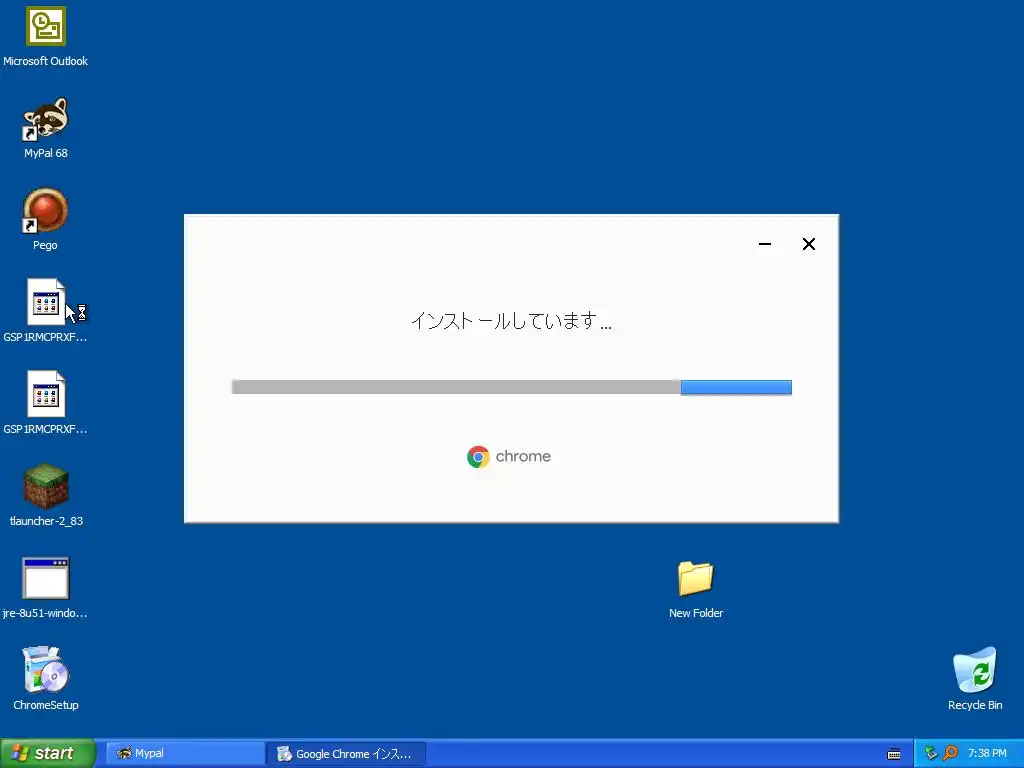This screenshot has height=768, width=1024.
Task: Click the 7:38 PM clock
Action: coord(987,753)
